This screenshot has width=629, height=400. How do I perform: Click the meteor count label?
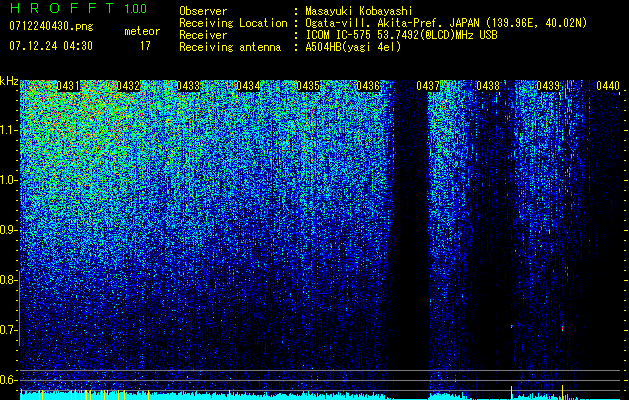click(x=142, y=31)
